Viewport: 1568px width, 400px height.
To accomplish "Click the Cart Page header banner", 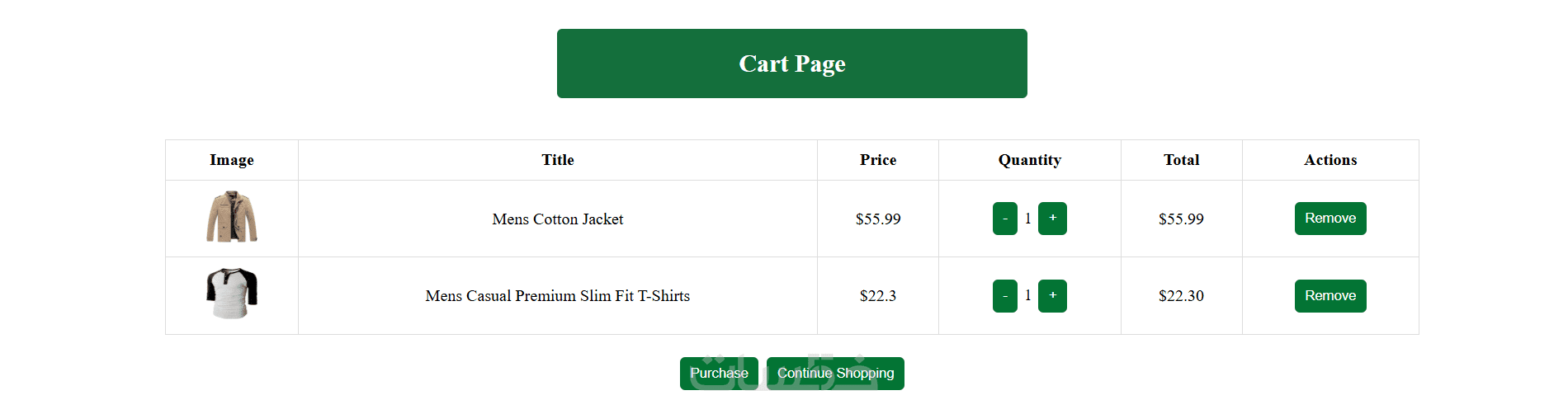I will 791,64.
